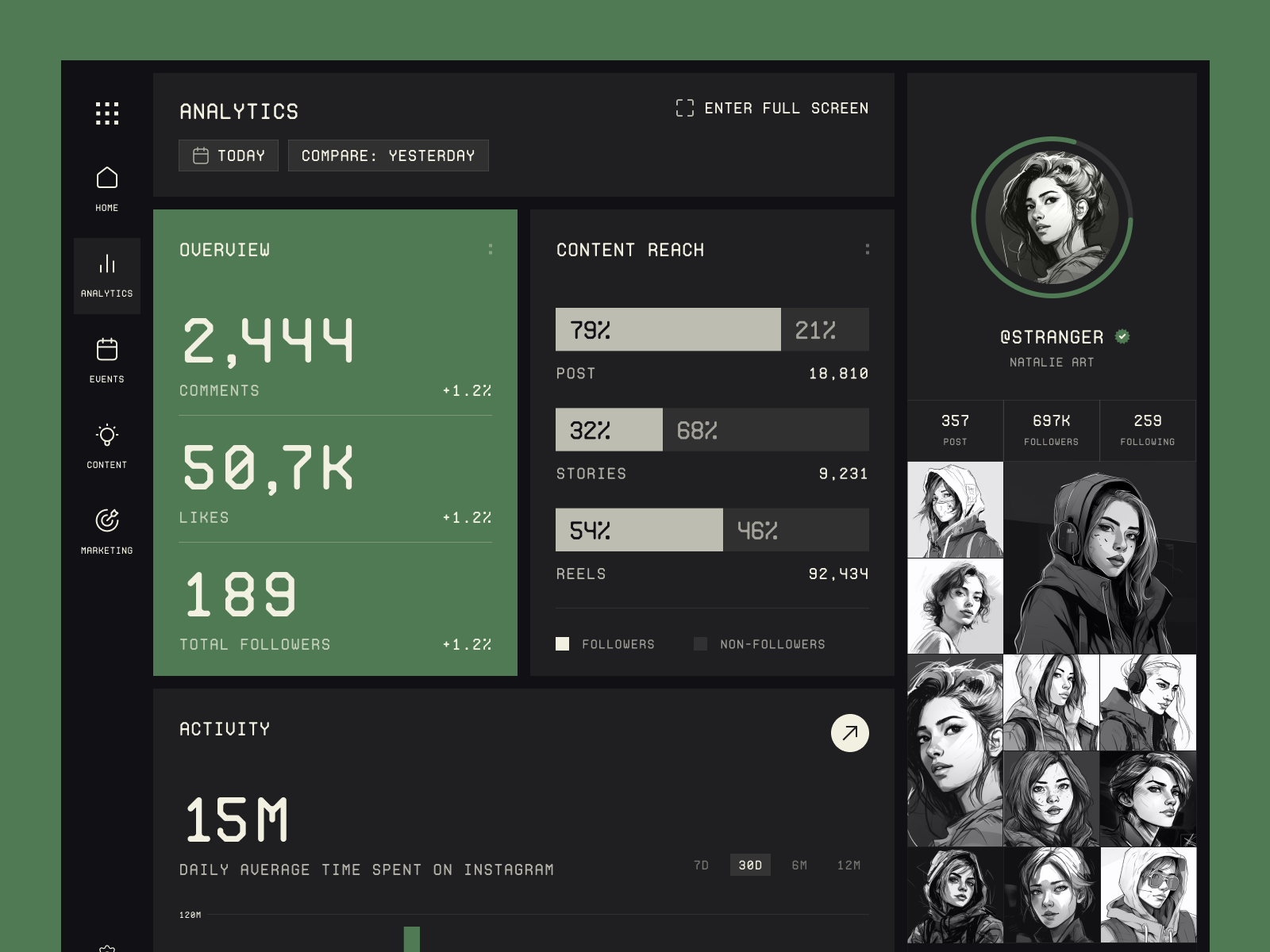Open the Events calendar icon
This screenshot has height=952, width=1270.
[x=106, y=350]
